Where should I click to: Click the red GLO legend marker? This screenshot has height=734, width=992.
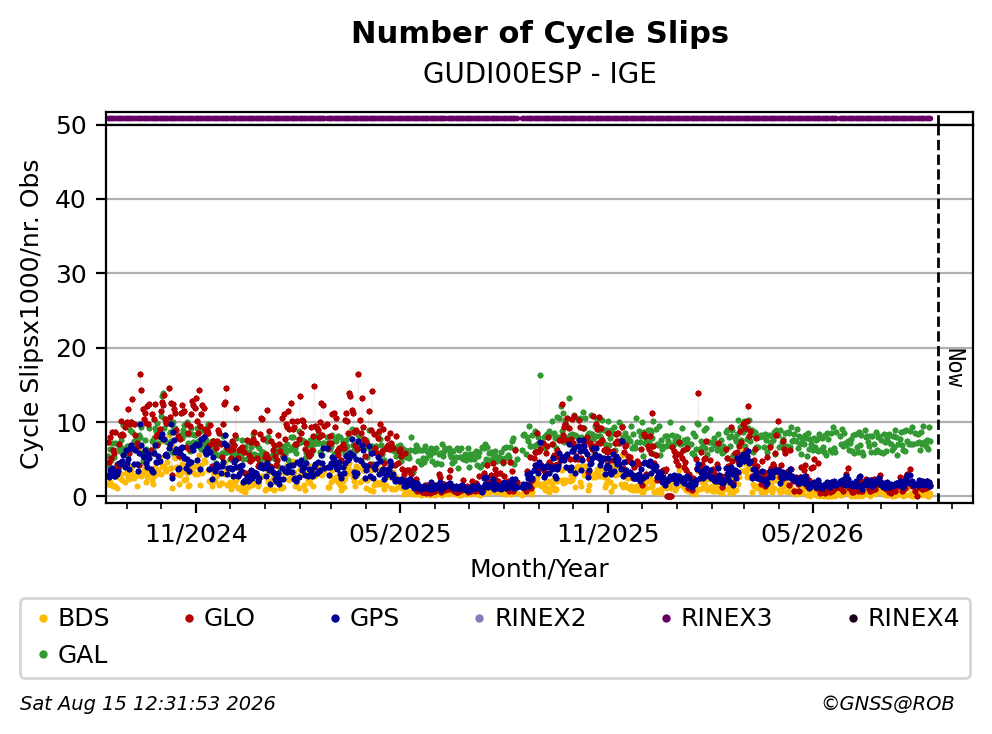[189, 618]
